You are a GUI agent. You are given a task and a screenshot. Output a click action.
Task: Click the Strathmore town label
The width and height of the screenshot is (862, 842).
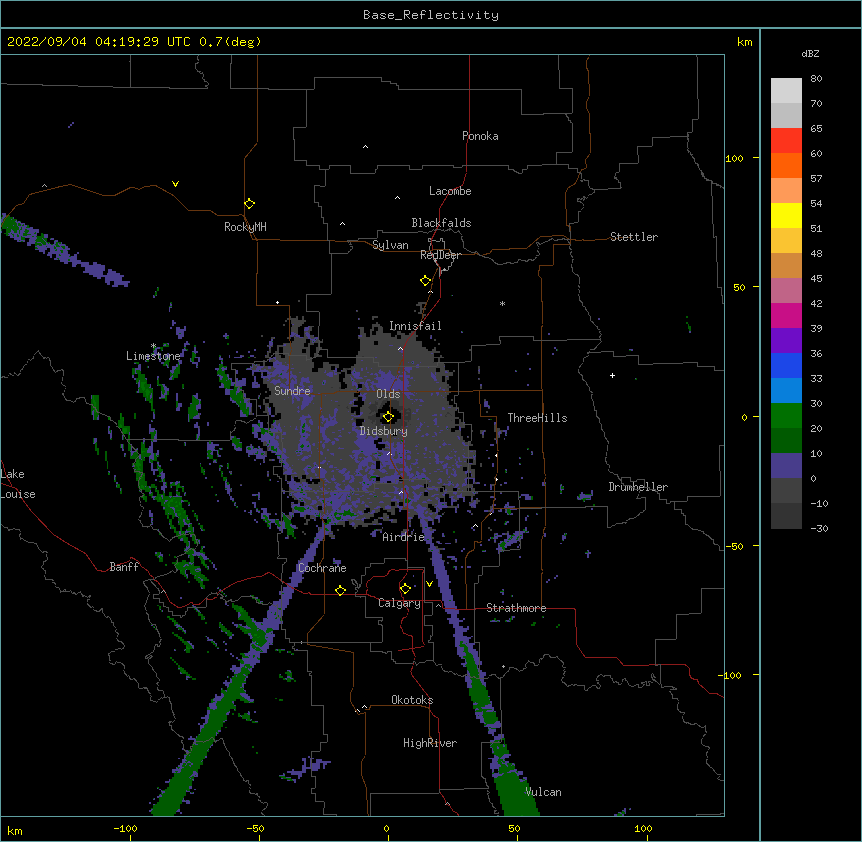516,608
